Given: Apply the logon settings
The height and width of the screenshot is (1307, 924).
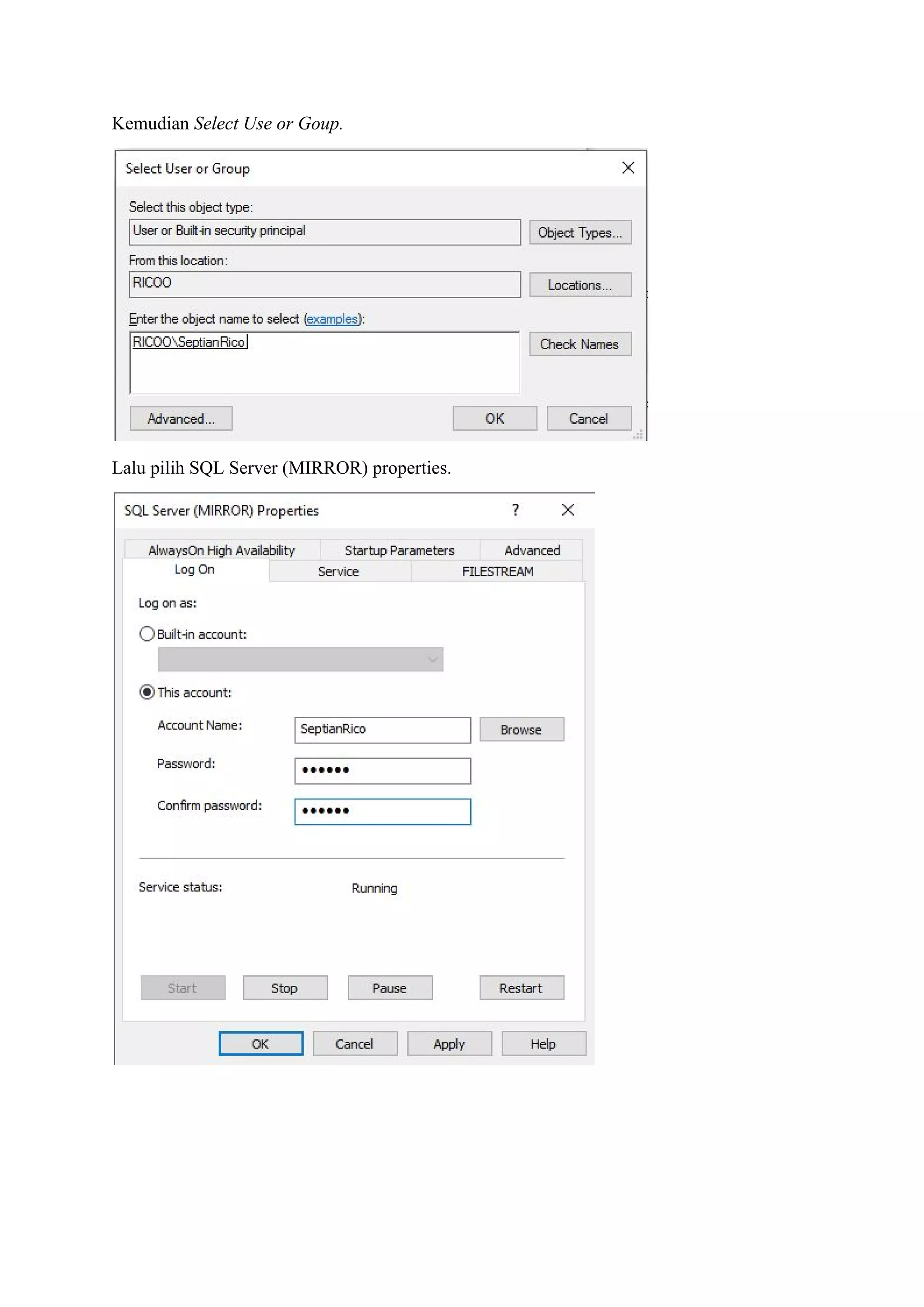Looking at the screenshot, I should click(x=449, y=1044).
